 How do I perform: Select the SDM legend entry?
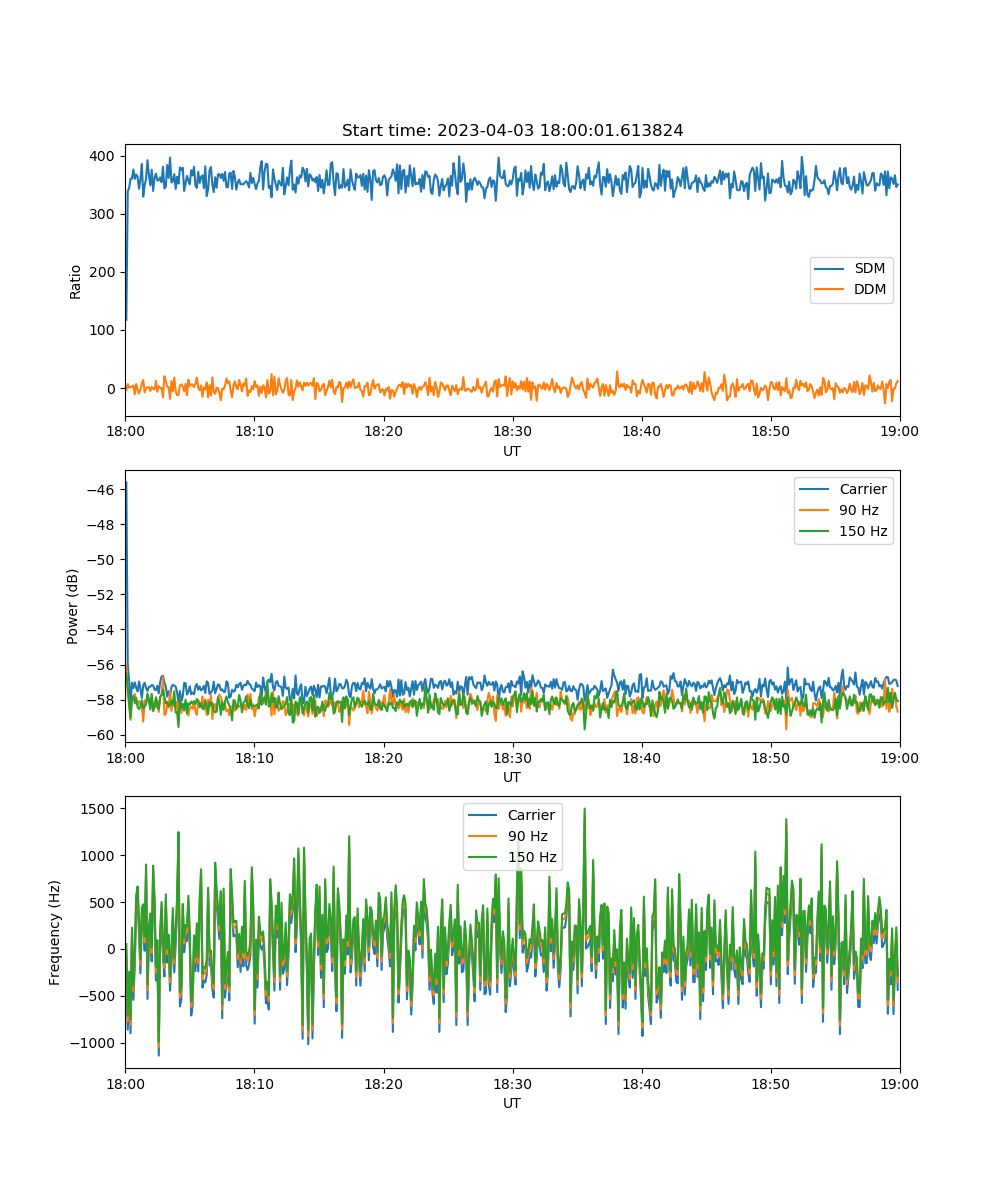[852, 269]
